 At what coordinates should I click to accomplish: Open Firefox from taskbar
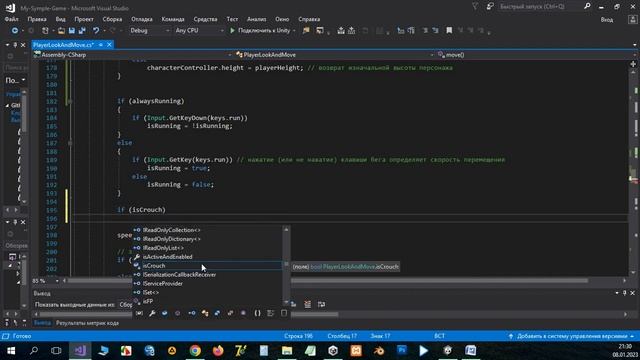point(218,351)
